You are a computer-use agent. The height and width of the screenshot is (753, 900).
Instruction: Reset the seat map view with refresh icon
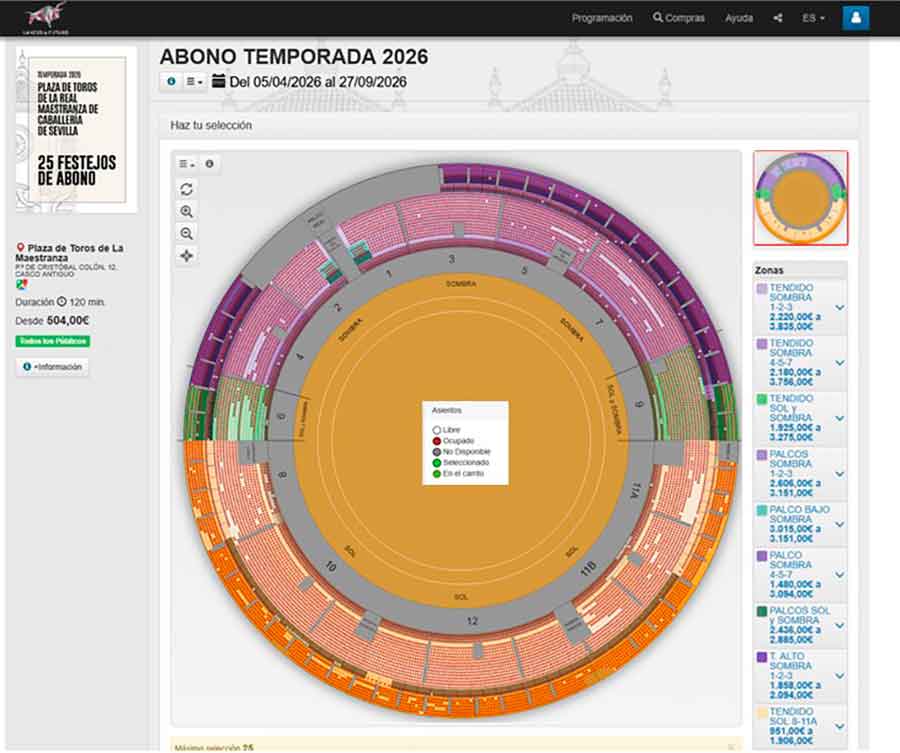point(187,189)
